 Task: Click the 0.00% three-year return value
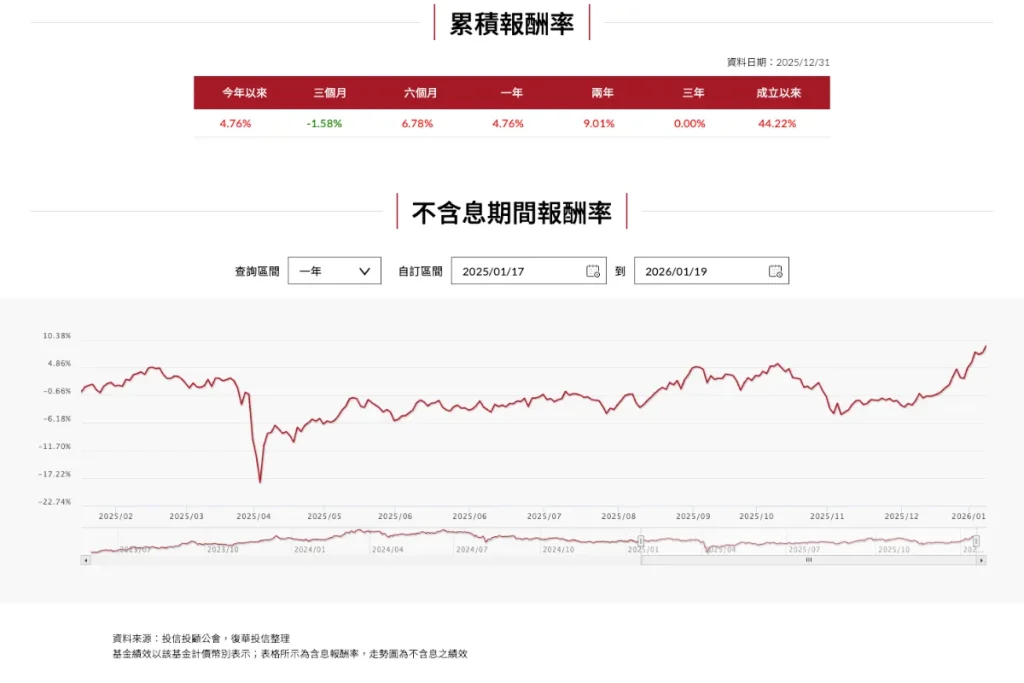click(690, 123)
